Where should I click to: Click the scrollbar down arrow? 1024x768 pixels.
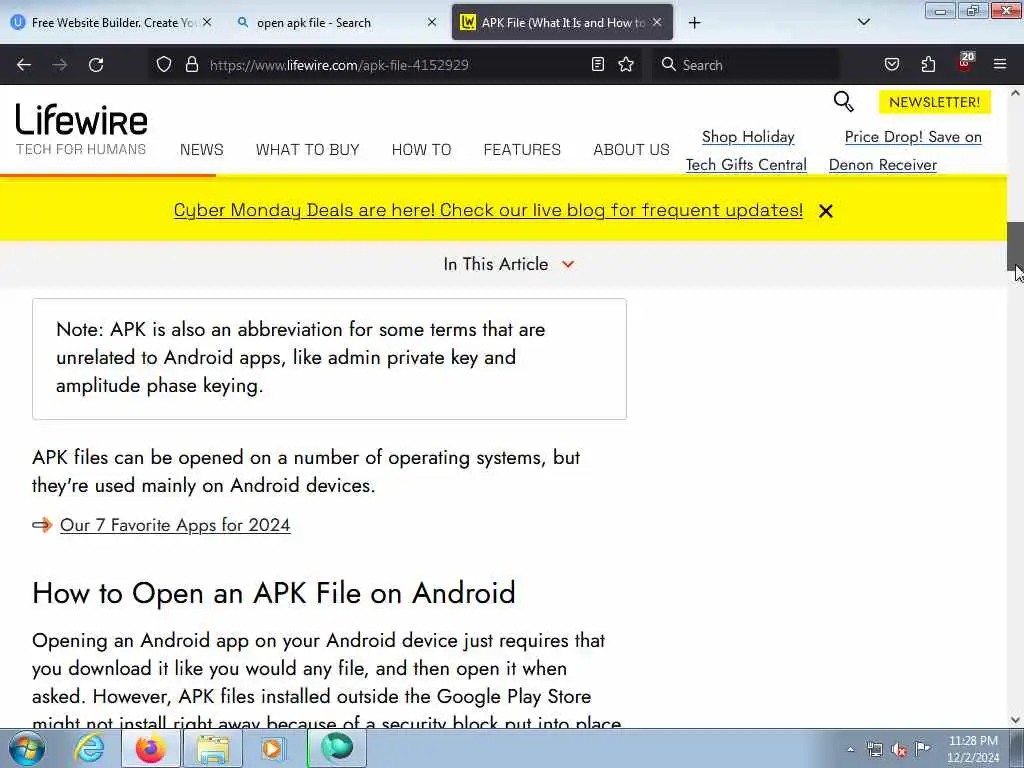click(1015, 720)
